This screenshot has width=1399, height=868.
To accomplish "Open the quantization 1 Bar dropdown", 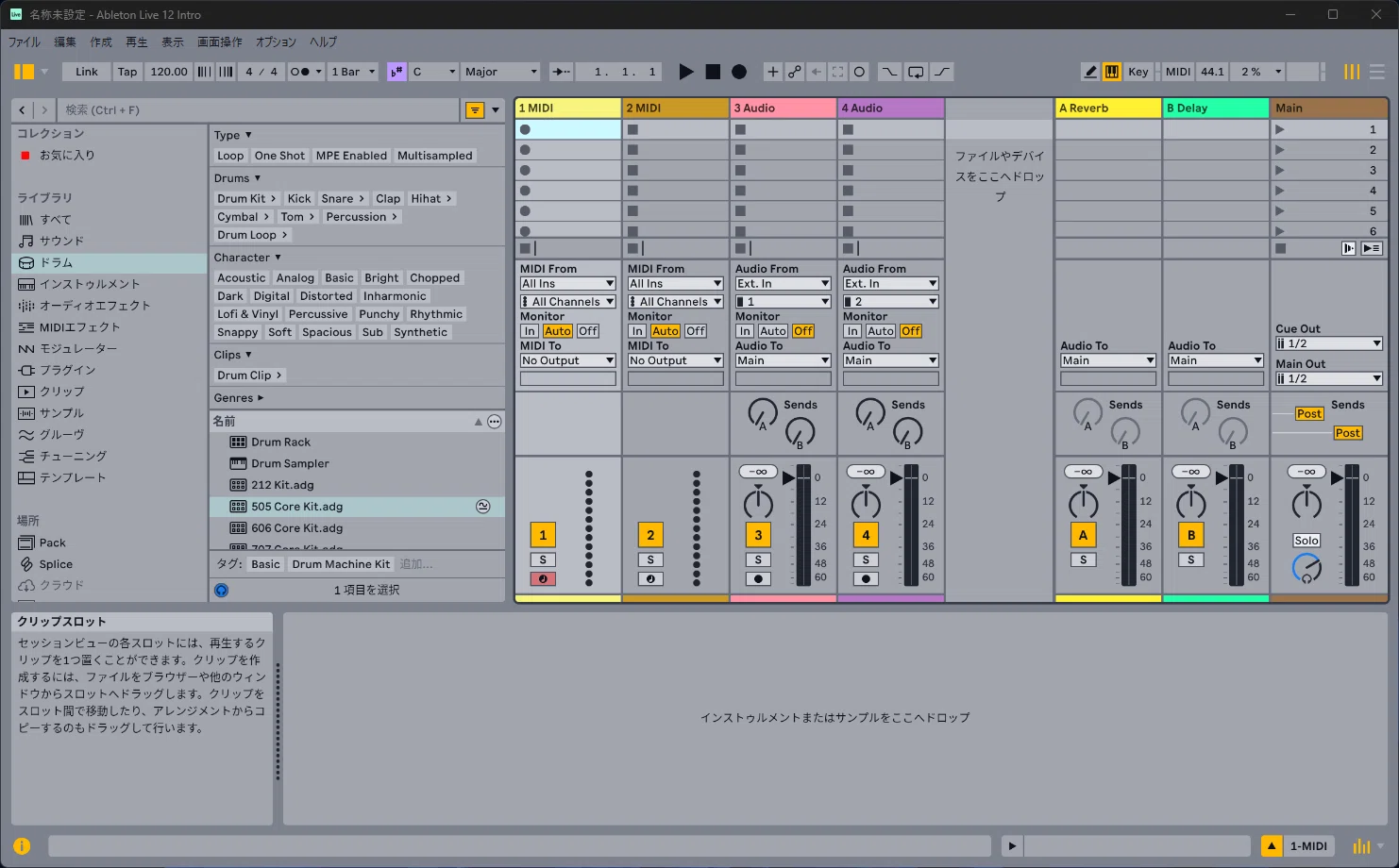I will [x=353, y=72].
